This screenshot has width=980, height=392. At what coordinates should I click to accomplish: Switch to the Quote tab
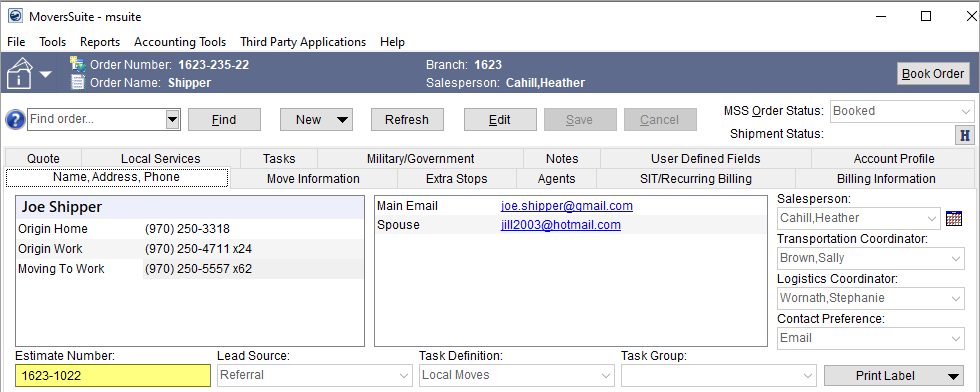[x=44, y=159]
